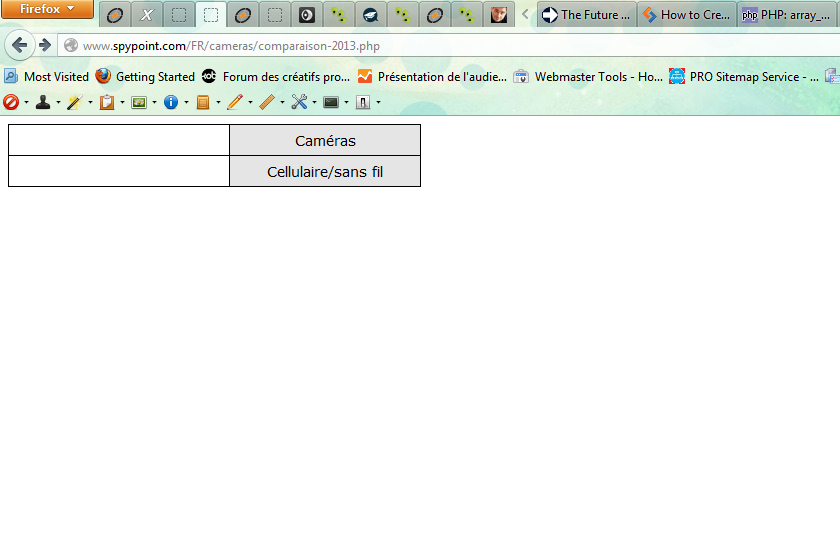
Task: Open Présentation de l'audie... bookmark
Action: pos(432,77)
